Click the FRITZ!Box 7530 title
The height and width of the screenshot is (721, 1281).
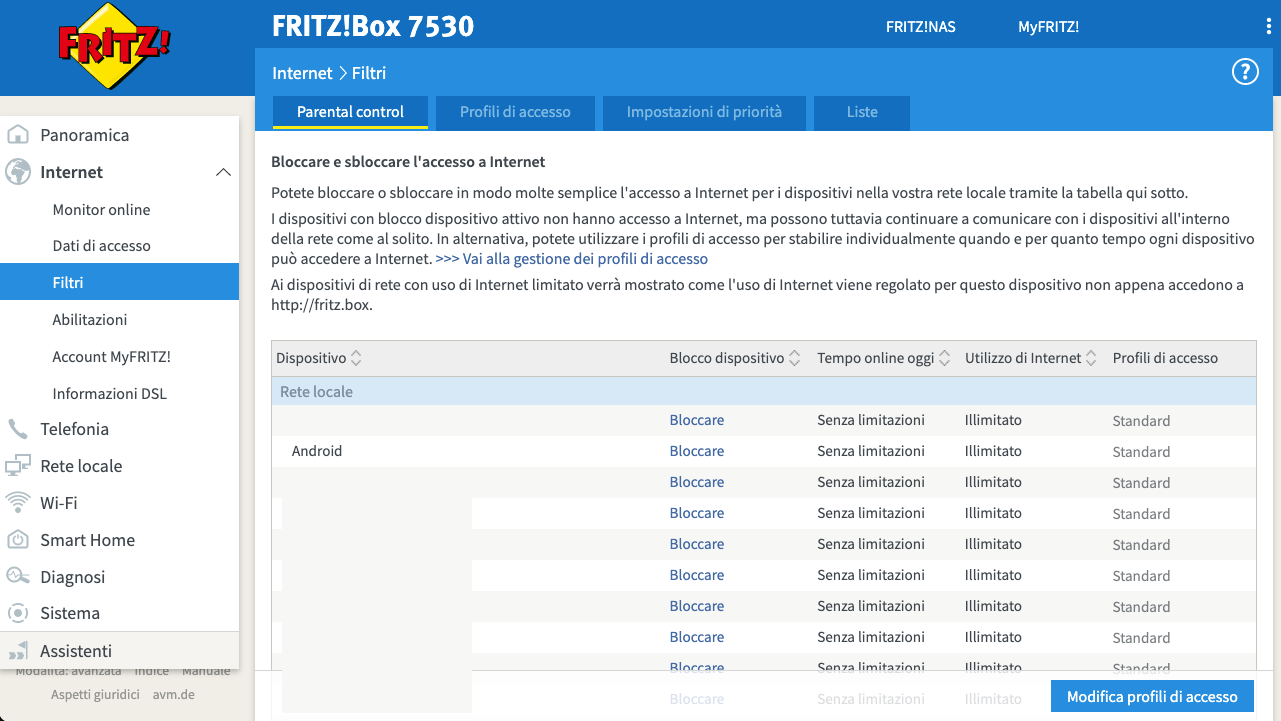pos(373,26)
